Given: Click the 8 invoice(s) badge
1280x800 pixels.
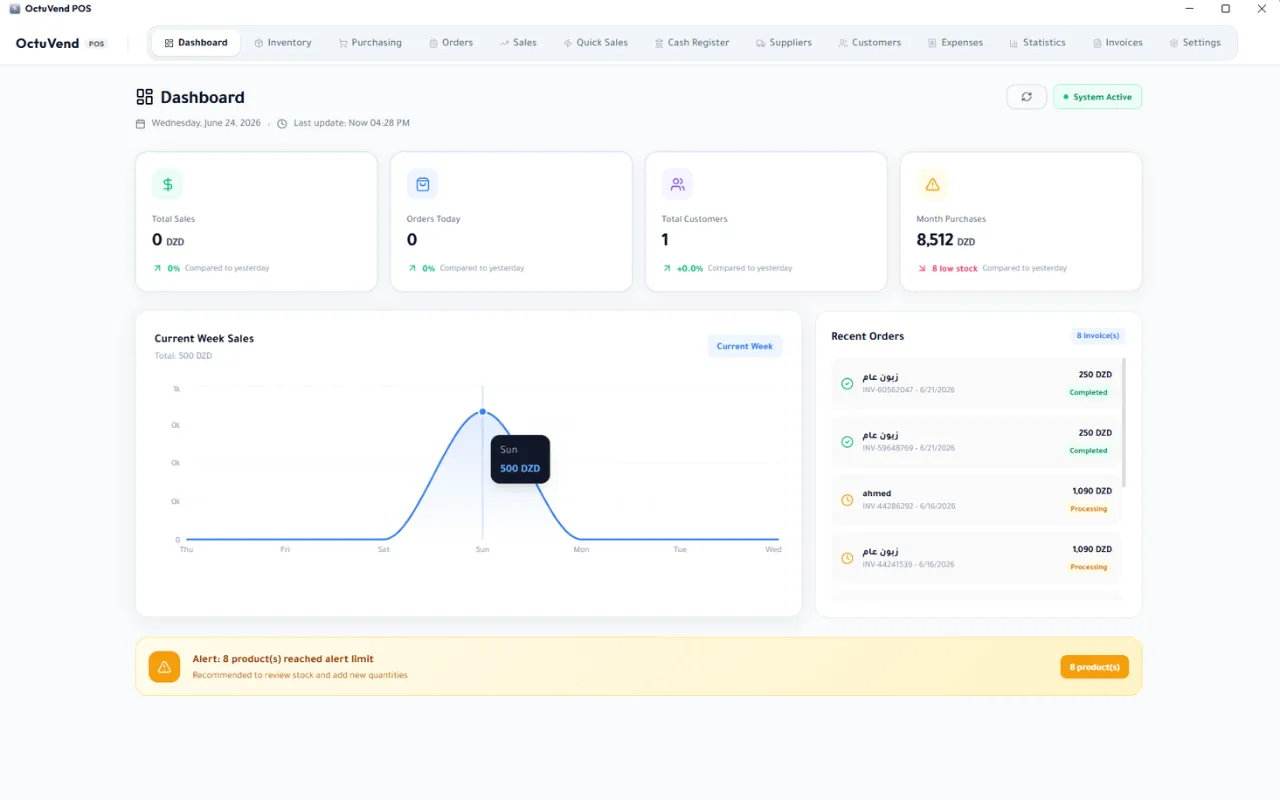Looking at the screenshot, I should (1098, 336).
